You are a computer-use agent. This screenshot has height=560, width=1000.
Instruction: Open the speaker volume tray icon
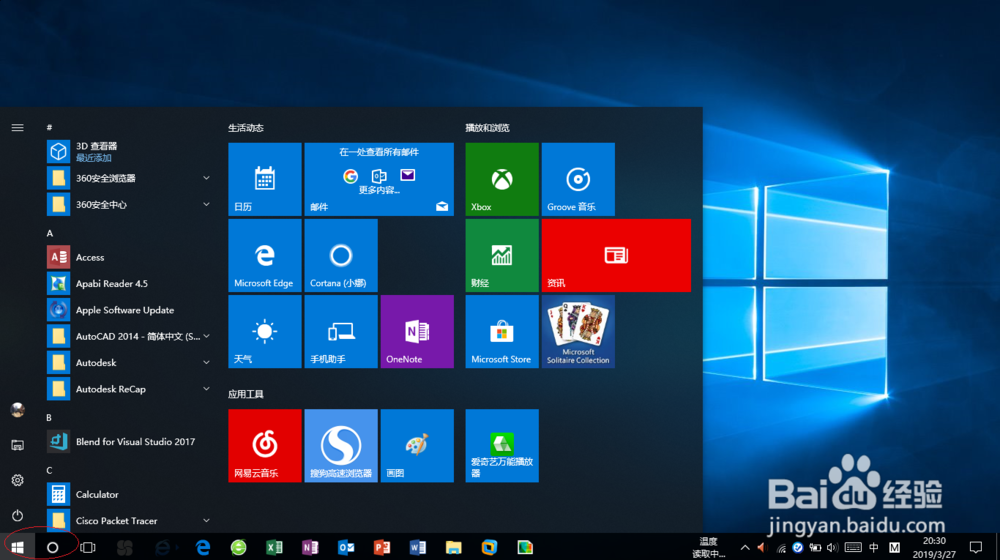click(832, 547)
